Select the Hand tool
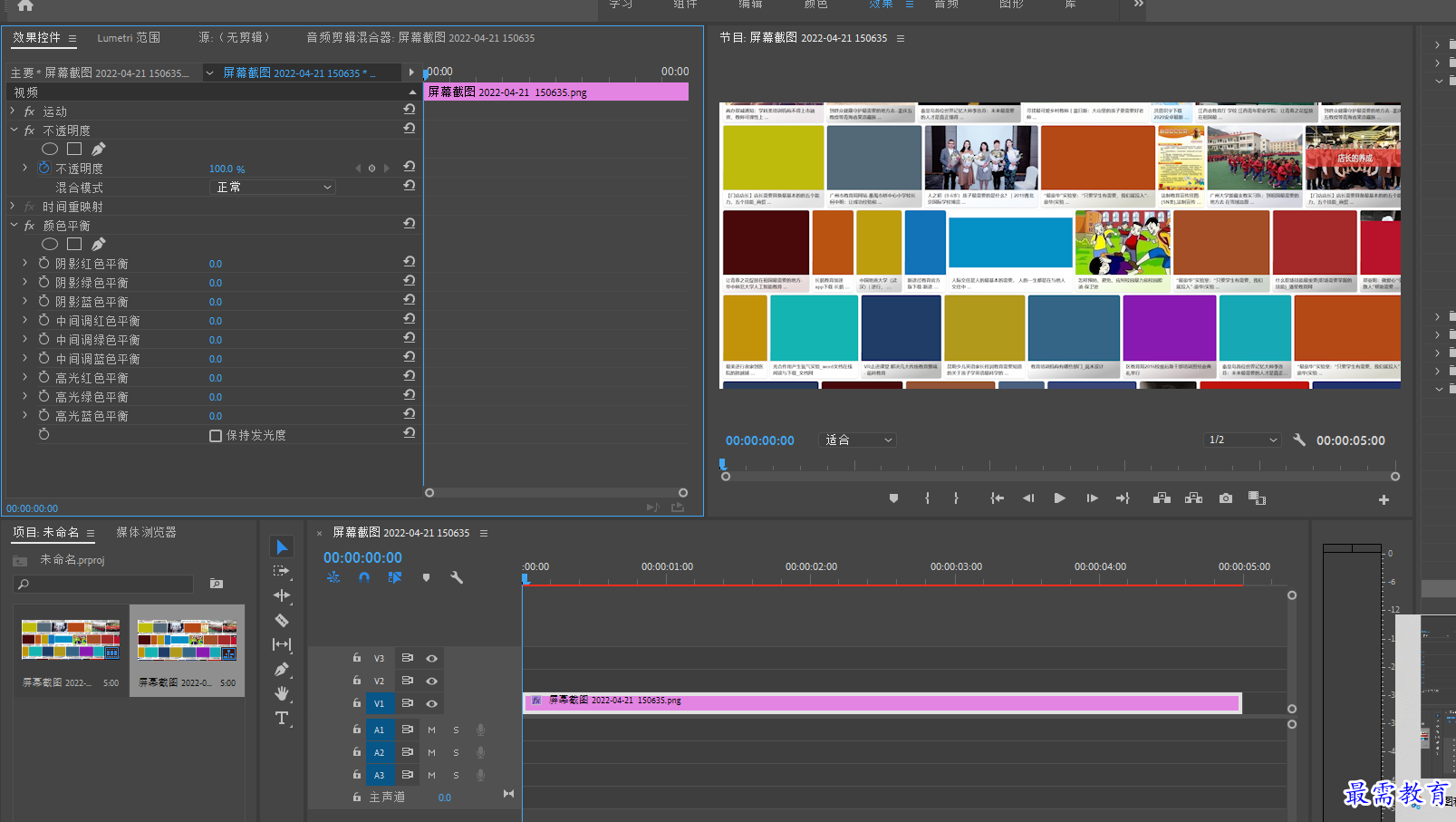Viewport: 1456px width, 822px height. pyautogui.click(x=282, y=693)
